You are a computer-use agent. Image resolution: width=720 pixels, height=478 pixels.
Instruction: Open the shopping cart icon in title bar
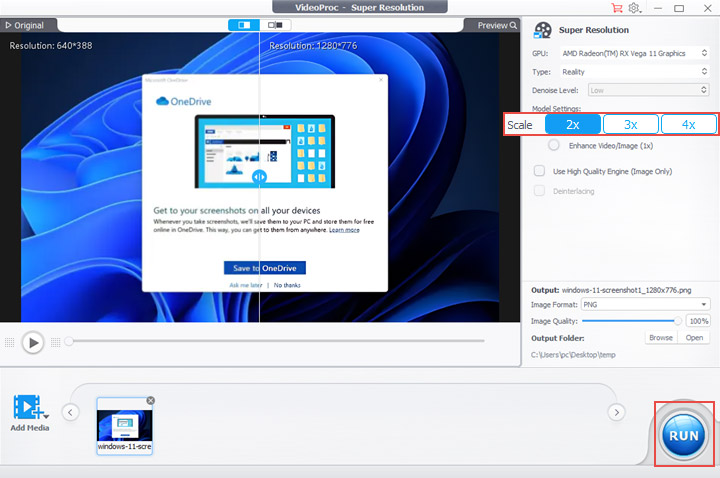coord(616,8)
